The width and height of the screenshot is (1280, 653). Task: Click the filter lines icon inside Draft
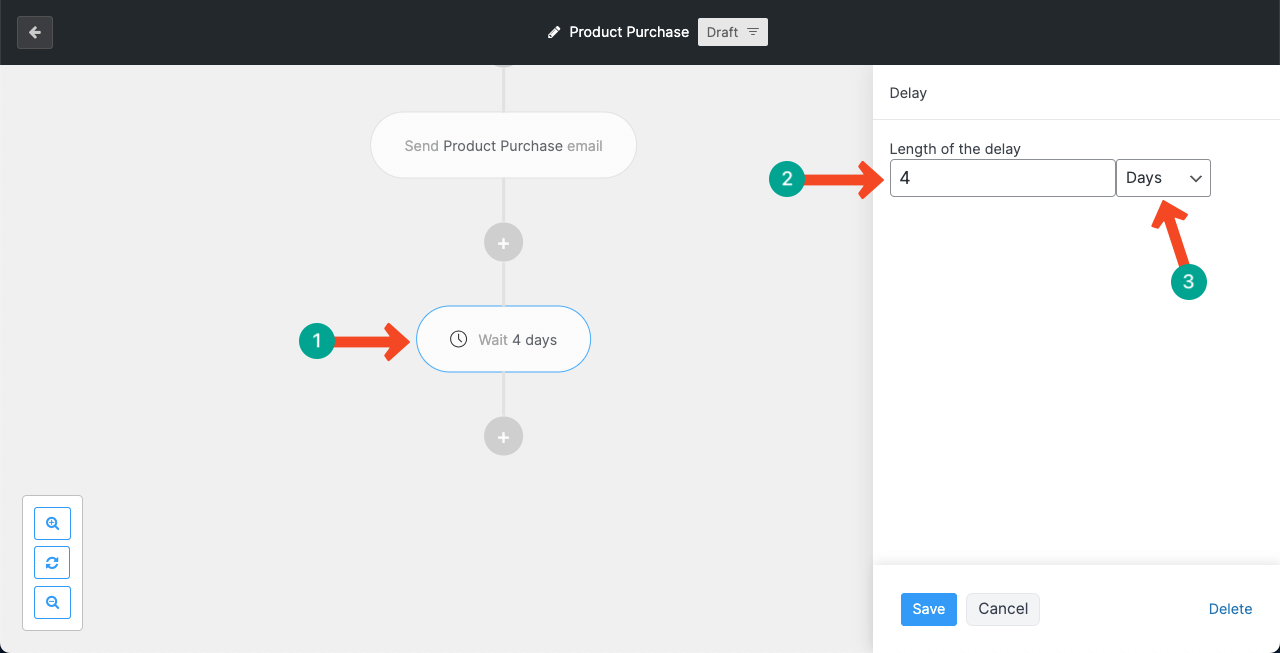tap(753, 32)
